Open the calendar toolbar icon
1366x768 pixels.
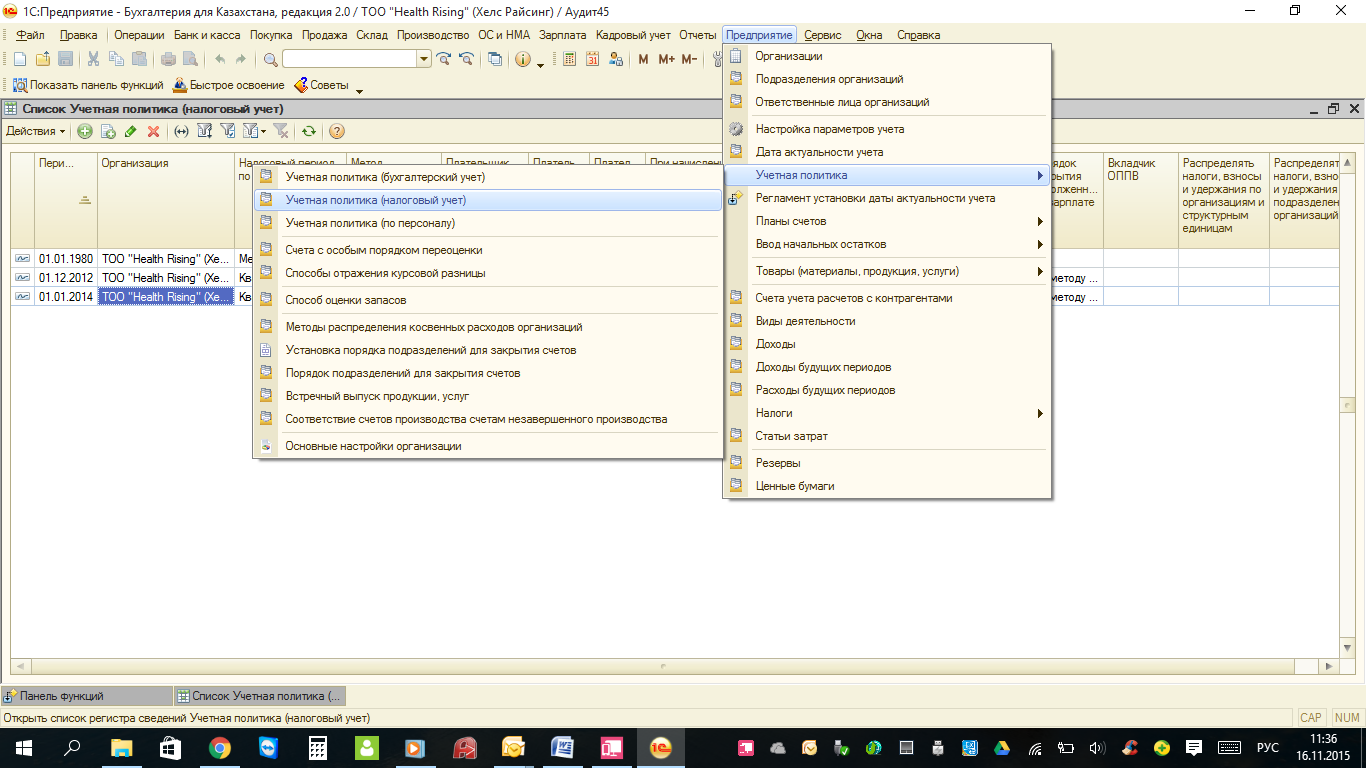[592, 59]
